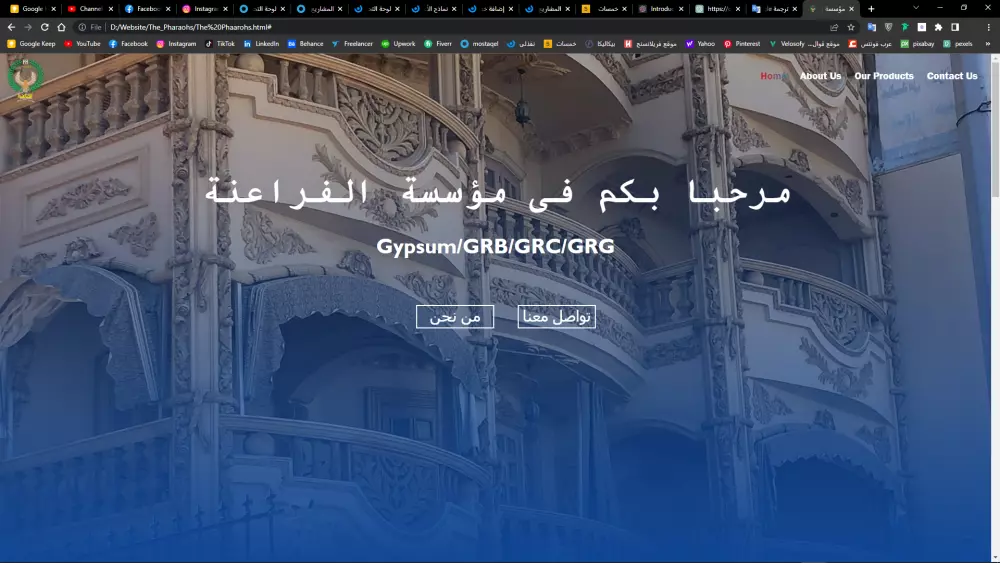Open the Chrome three-dot menu

click(989, 27)
